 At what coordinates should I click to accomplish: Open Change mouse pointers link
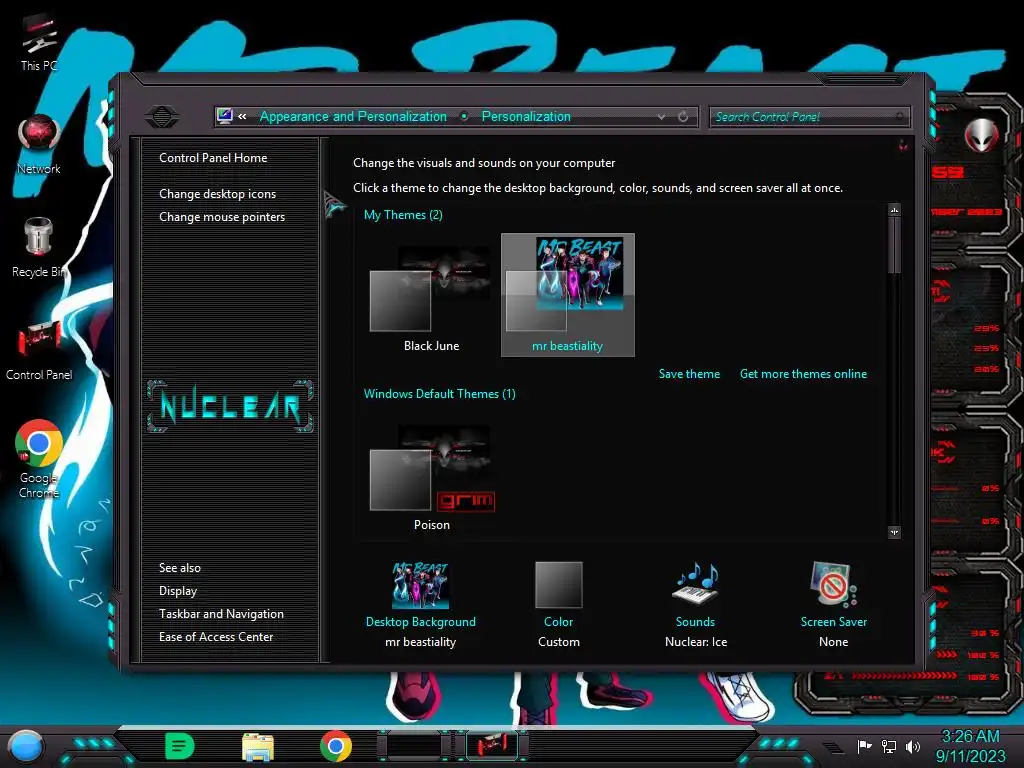click(222, 217)
